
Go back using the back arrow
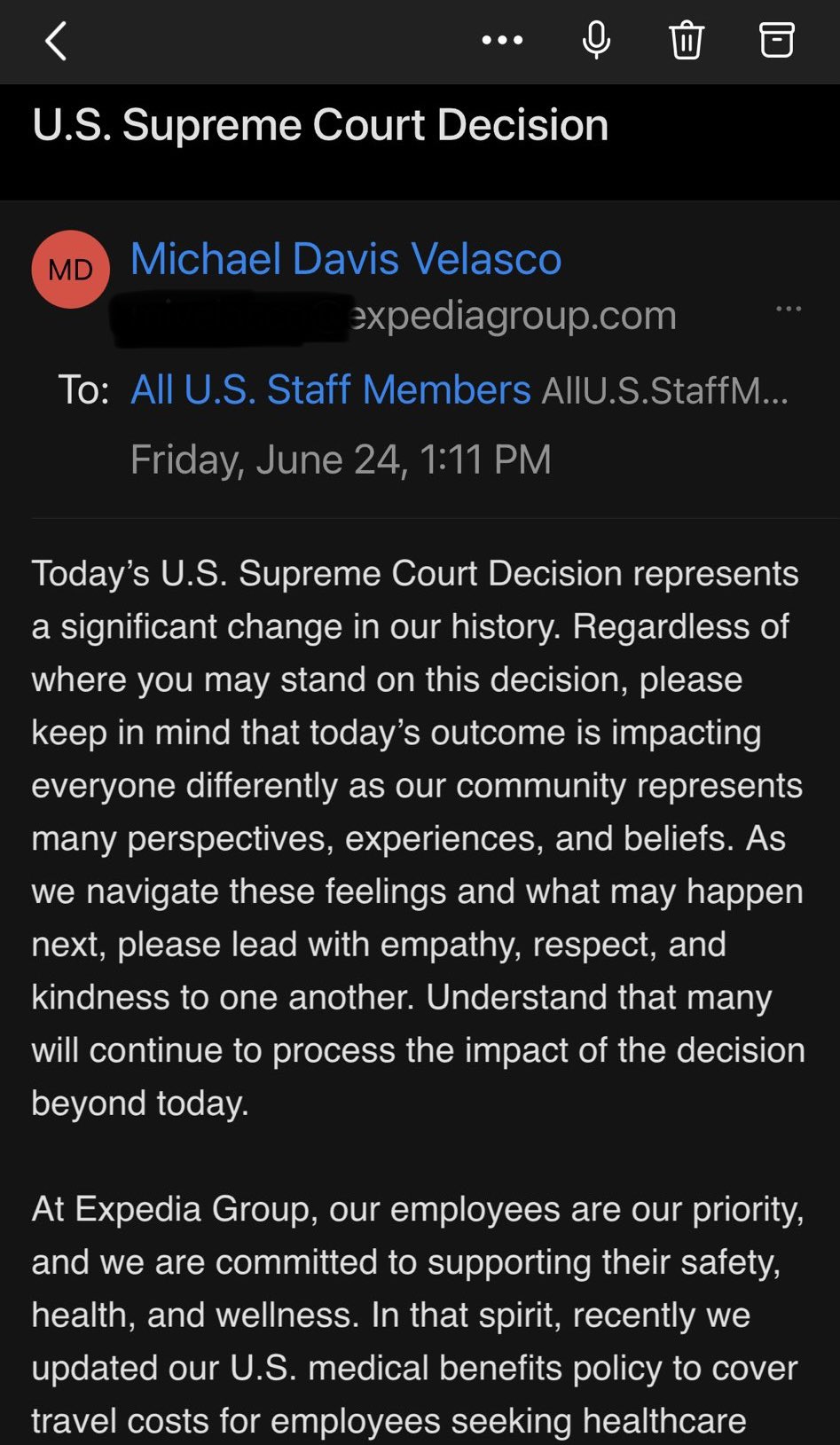56,42
